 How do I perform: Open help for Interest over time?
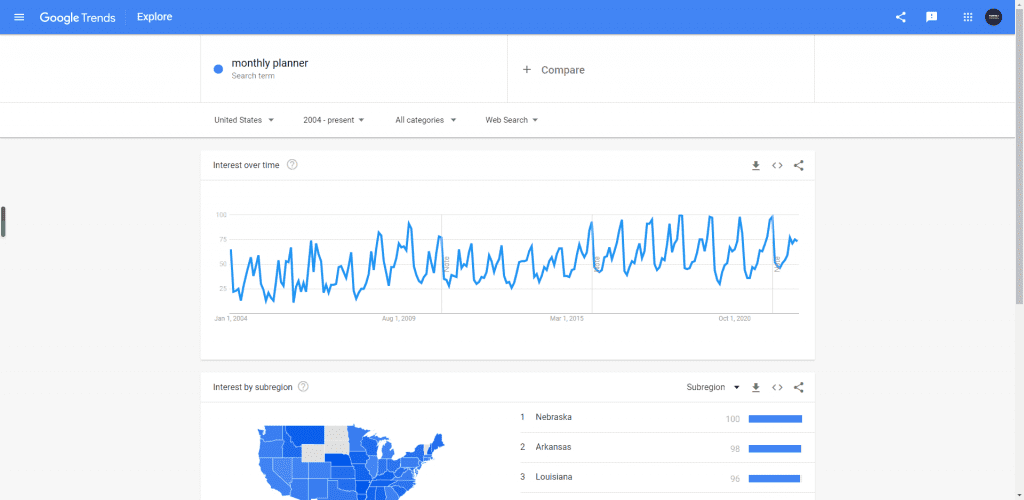292,165
